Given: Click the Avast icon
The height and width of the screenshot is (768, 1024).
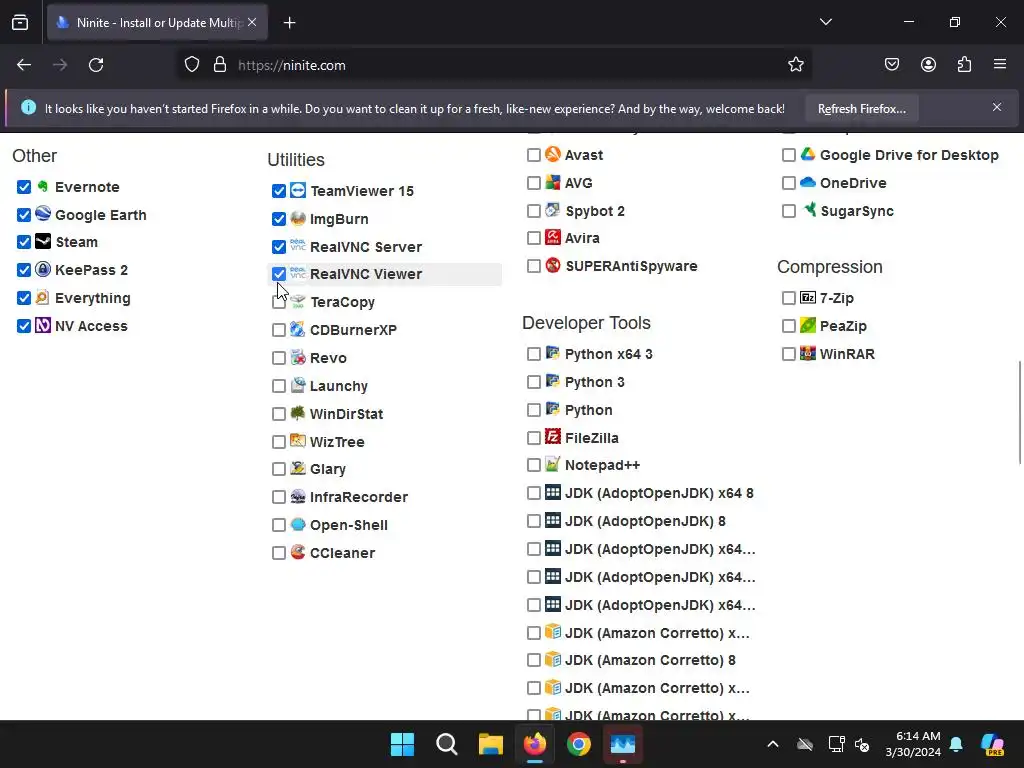Looking at the screenshot, I should point(553,154).
